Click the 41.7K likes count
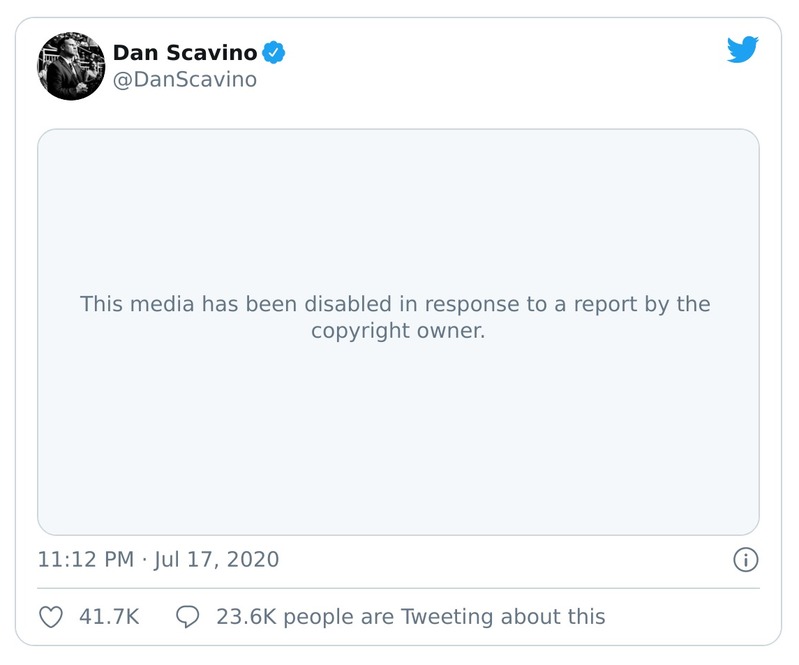This screenshot has width=799, height=665. tap(108, 616)
